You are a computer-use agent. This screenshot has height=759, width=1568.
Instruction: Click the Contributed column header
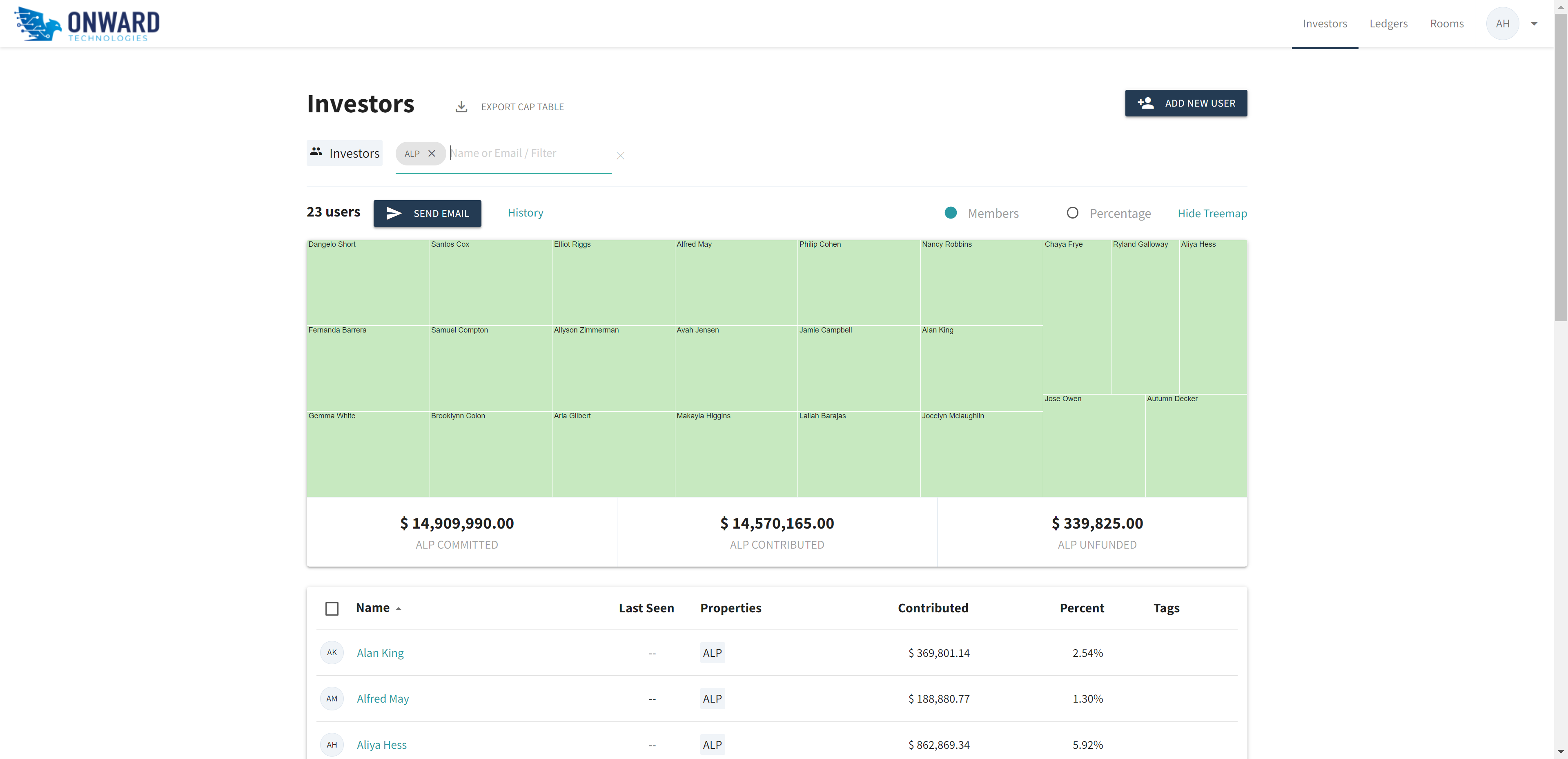933,608
